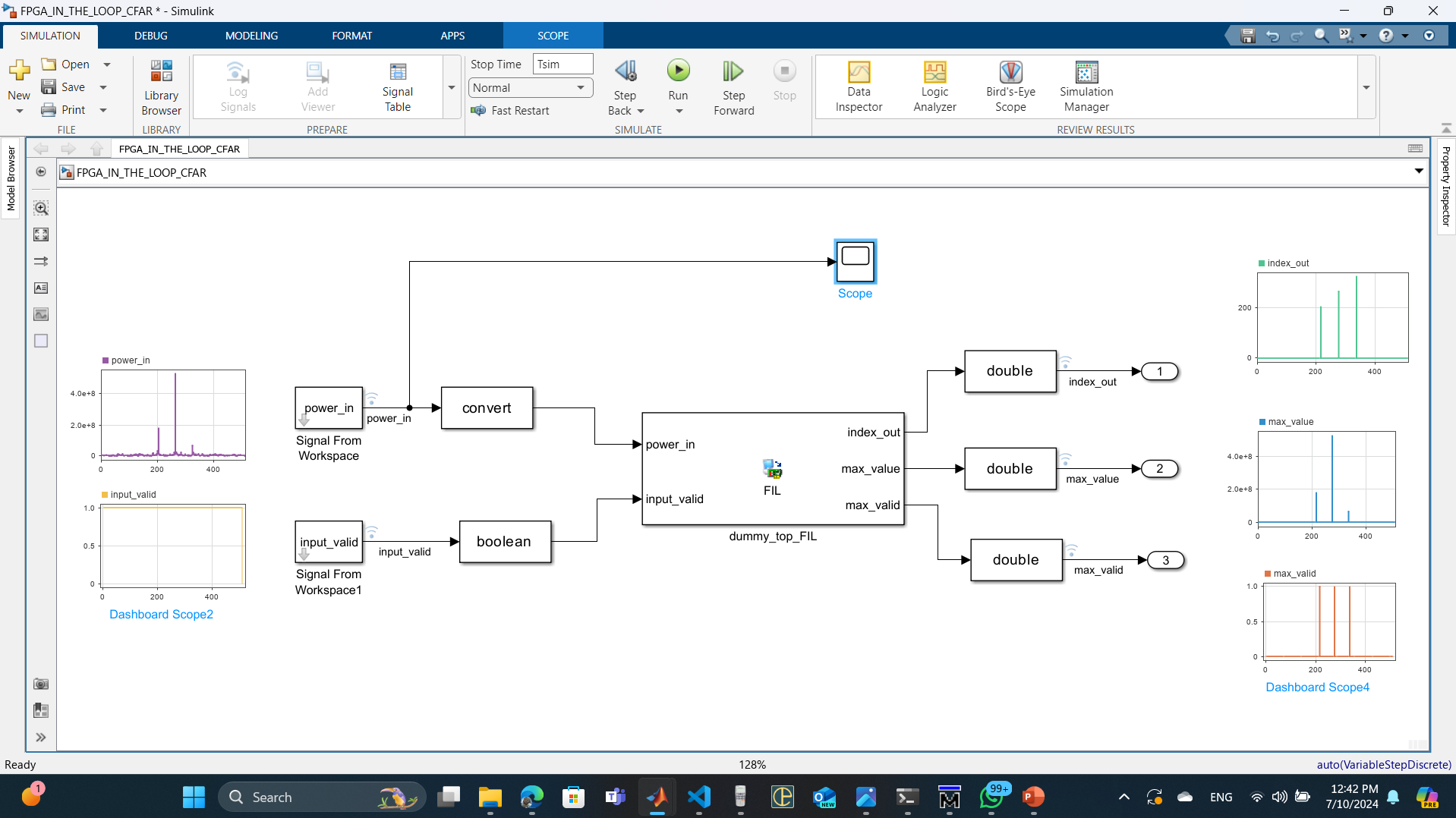
Task: Click the Print button
Action: coord(64,110)
